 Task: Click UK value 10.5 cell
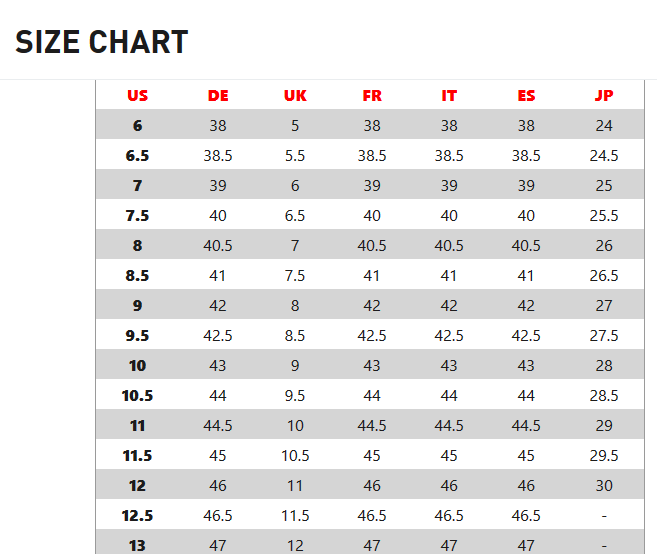coord(295,456)
